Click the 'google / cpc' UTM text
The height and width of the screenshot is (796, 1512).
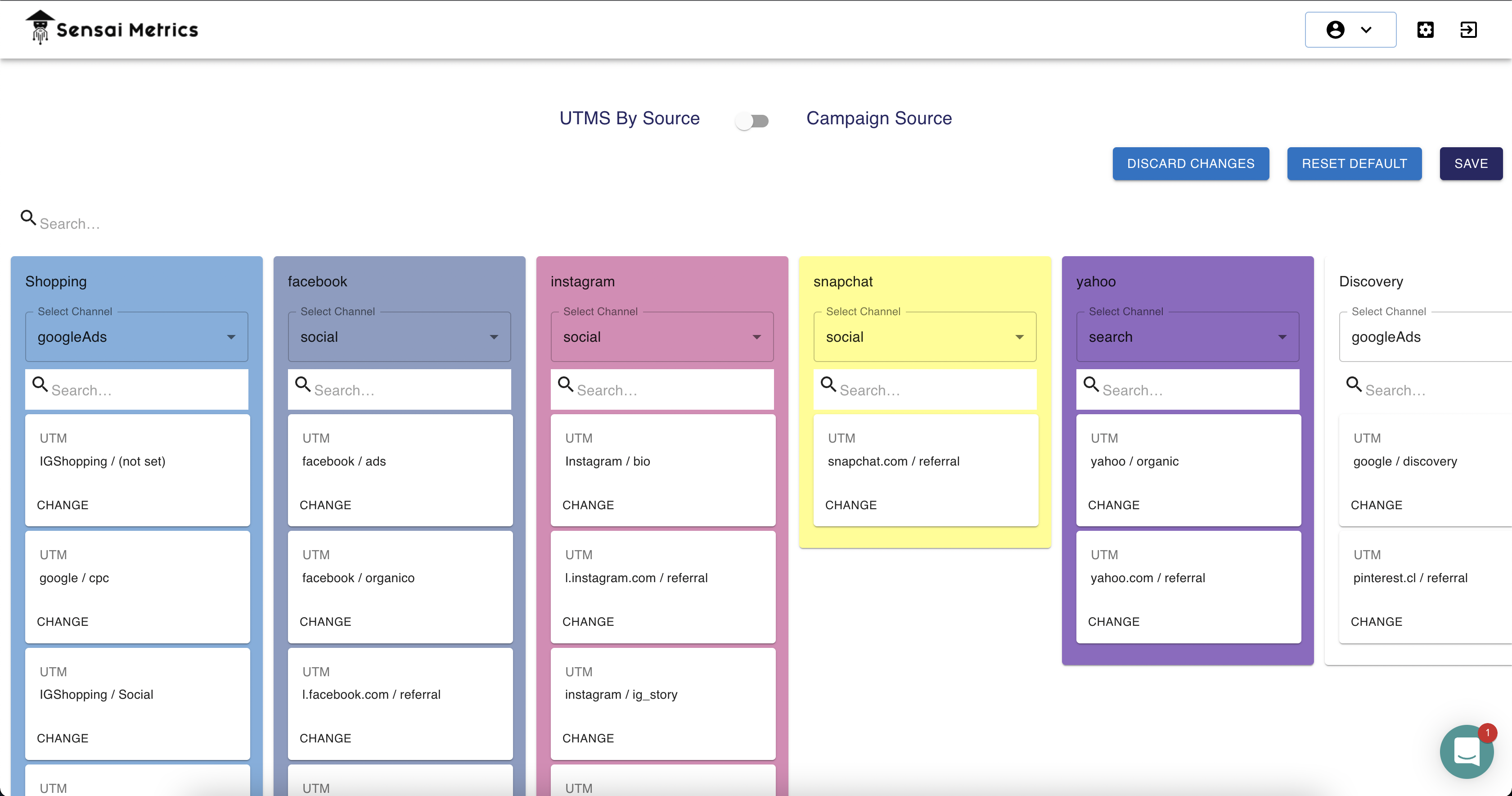click(74, 578)
